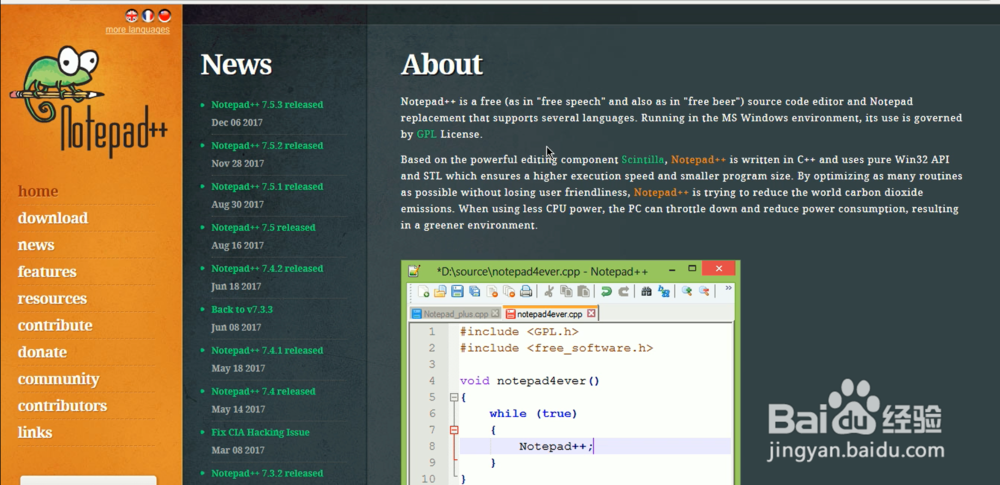Viewport: 1000px width, 485px height.
Task: Select the Notepad_plus.cpp tab in screenshot
Action: (x=455, y=313)
